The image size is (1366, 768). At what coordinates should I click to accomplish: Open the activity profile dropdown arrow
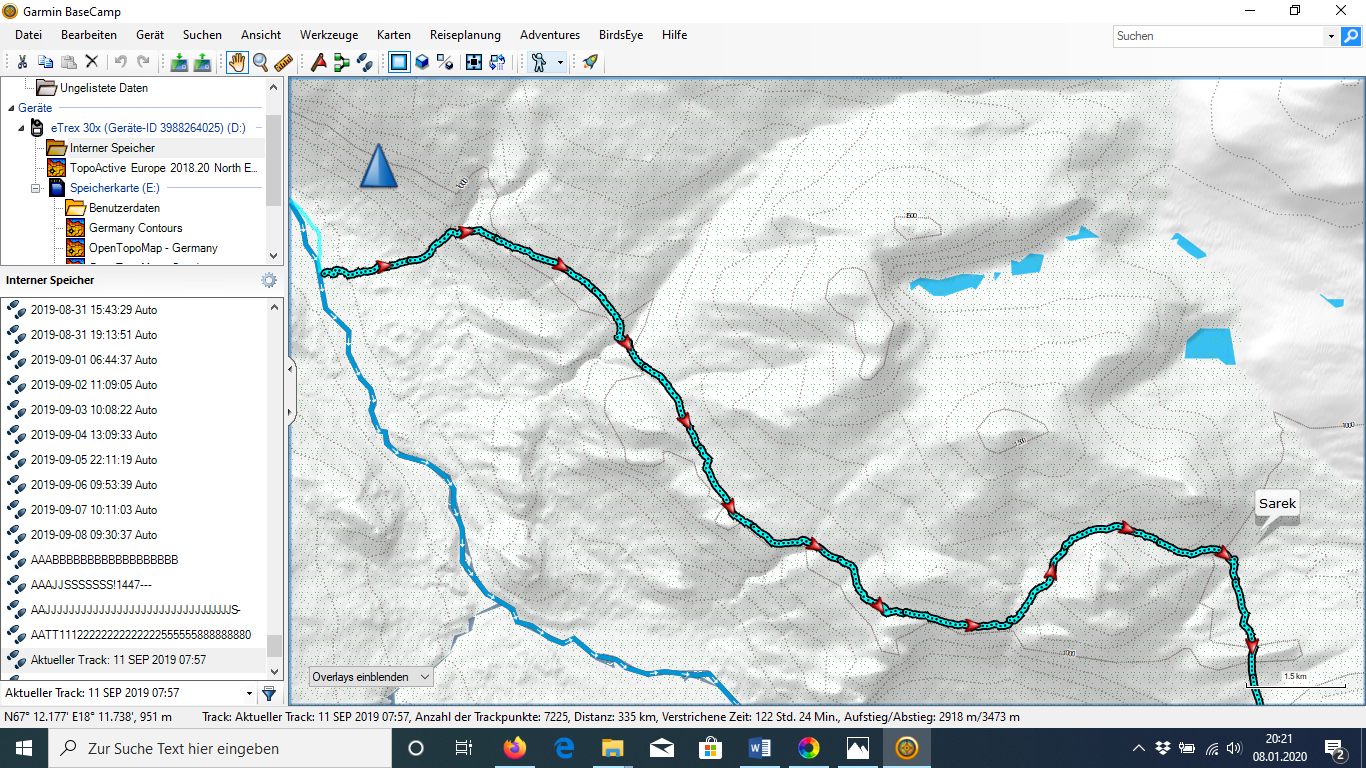tap(560, 62)
